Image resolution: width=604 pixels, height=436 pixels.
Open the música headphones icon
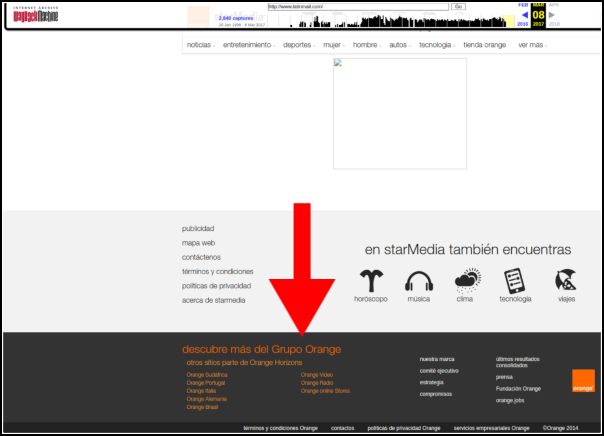[419, 281]
